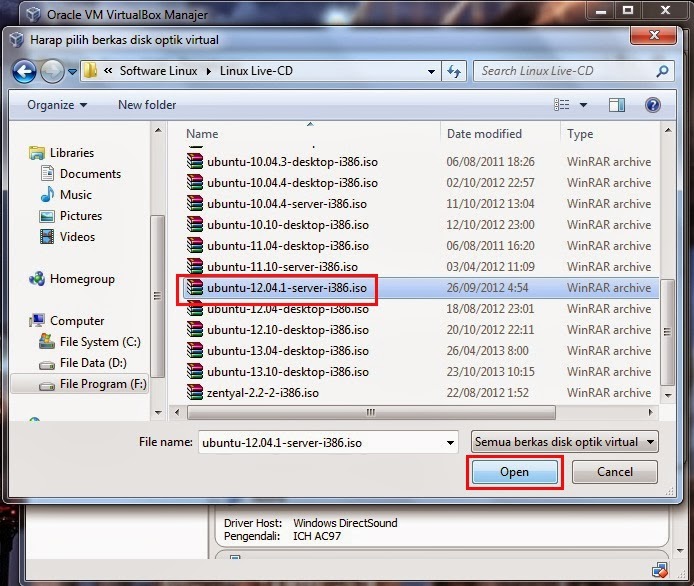This screenshot has width=694, height=586.
Task: Create a New folder
Action: pyautogui.click(x=147, y=105)
